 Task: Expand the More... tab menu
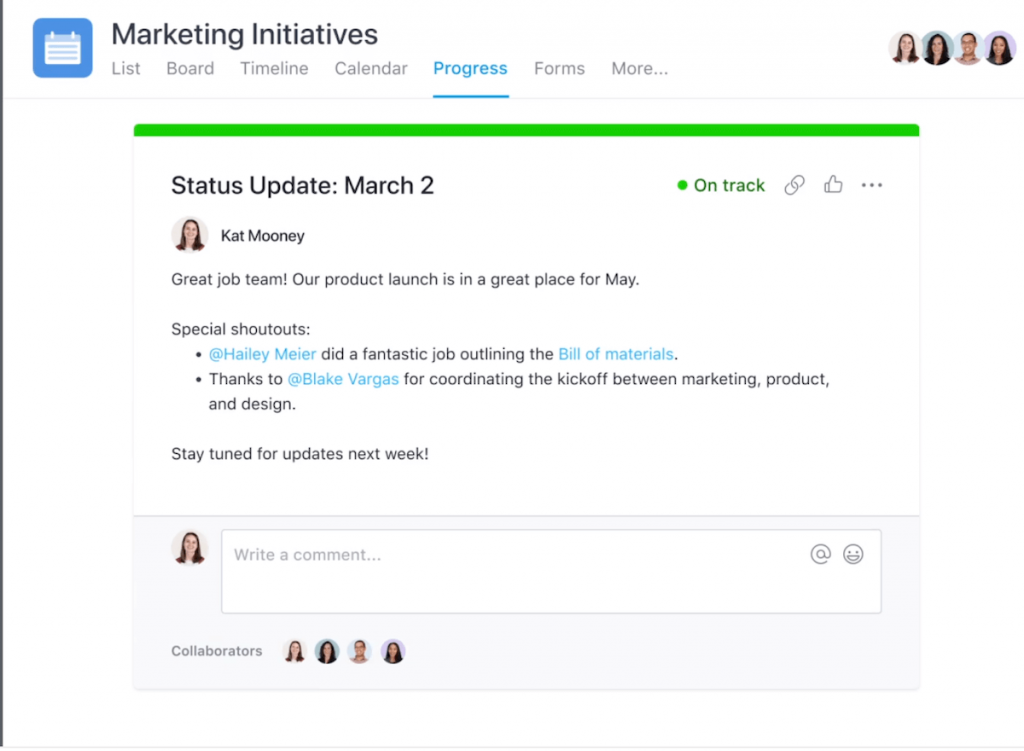(640, 69)
